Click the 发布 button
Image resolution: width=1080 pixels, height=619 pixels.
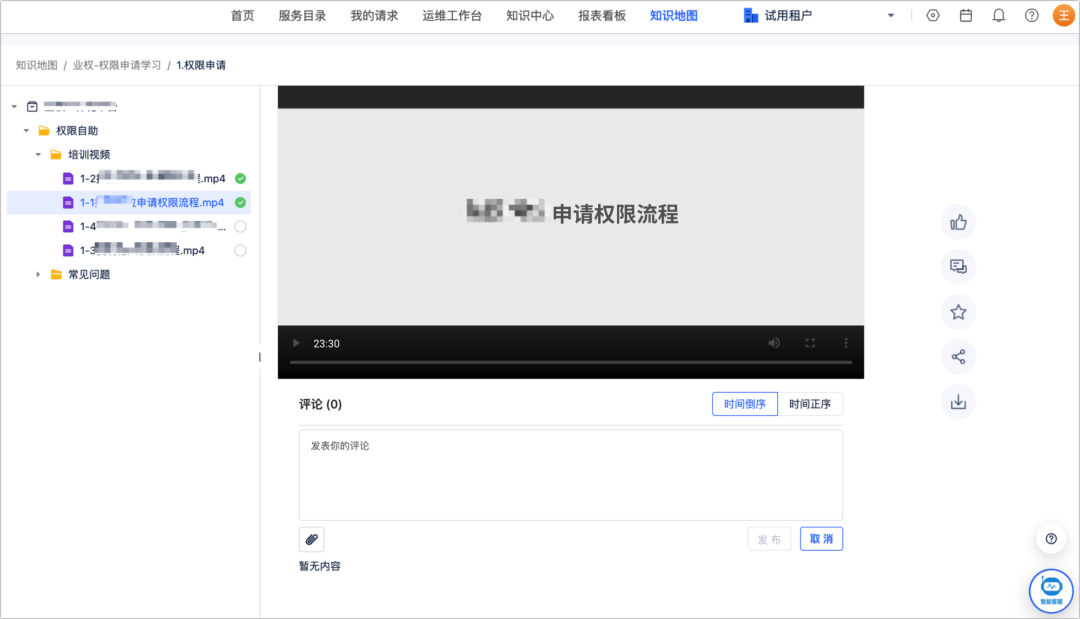(x=769, y=539)
